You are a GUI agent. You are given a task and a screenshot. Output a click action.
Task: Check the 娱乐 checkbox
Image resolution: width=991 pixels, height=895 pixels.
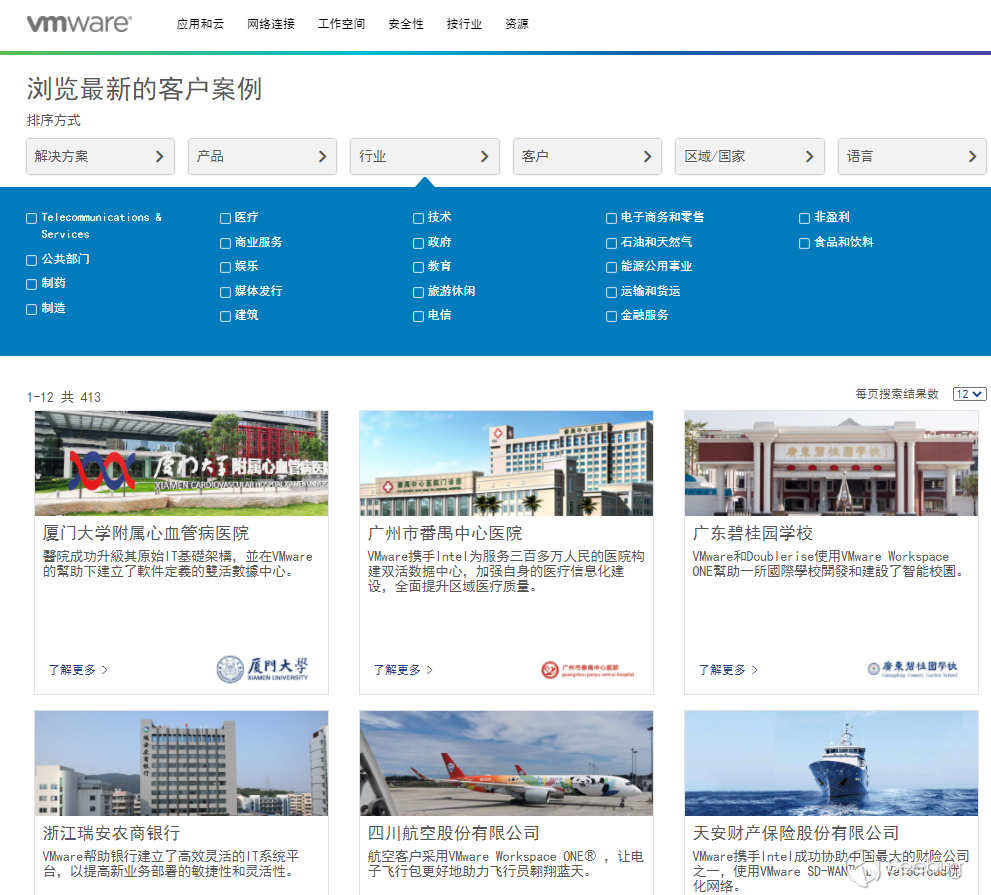[x=225, y=267]
